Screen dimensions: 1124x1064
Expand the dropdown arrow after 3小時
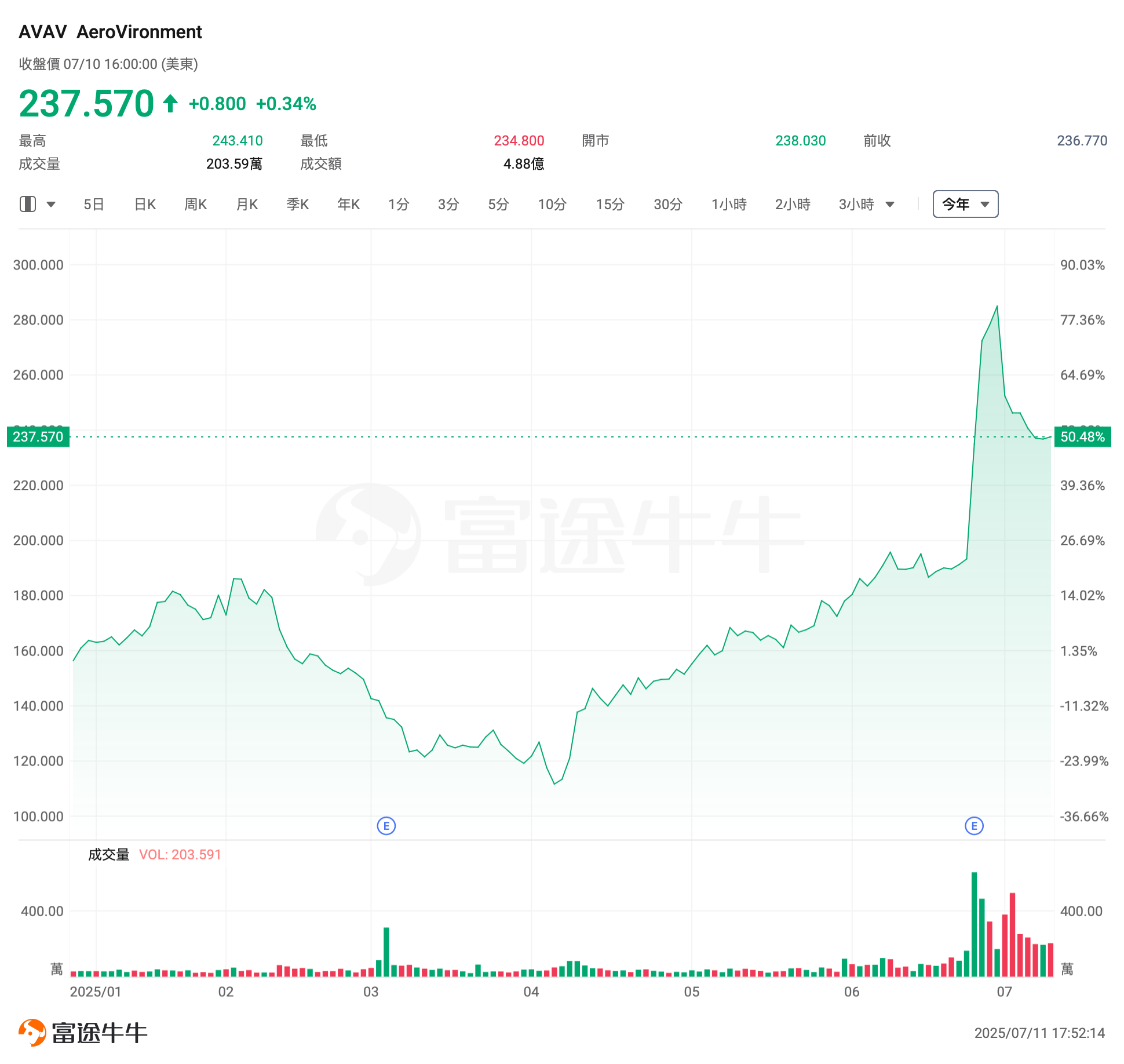(x=891, y=204)
